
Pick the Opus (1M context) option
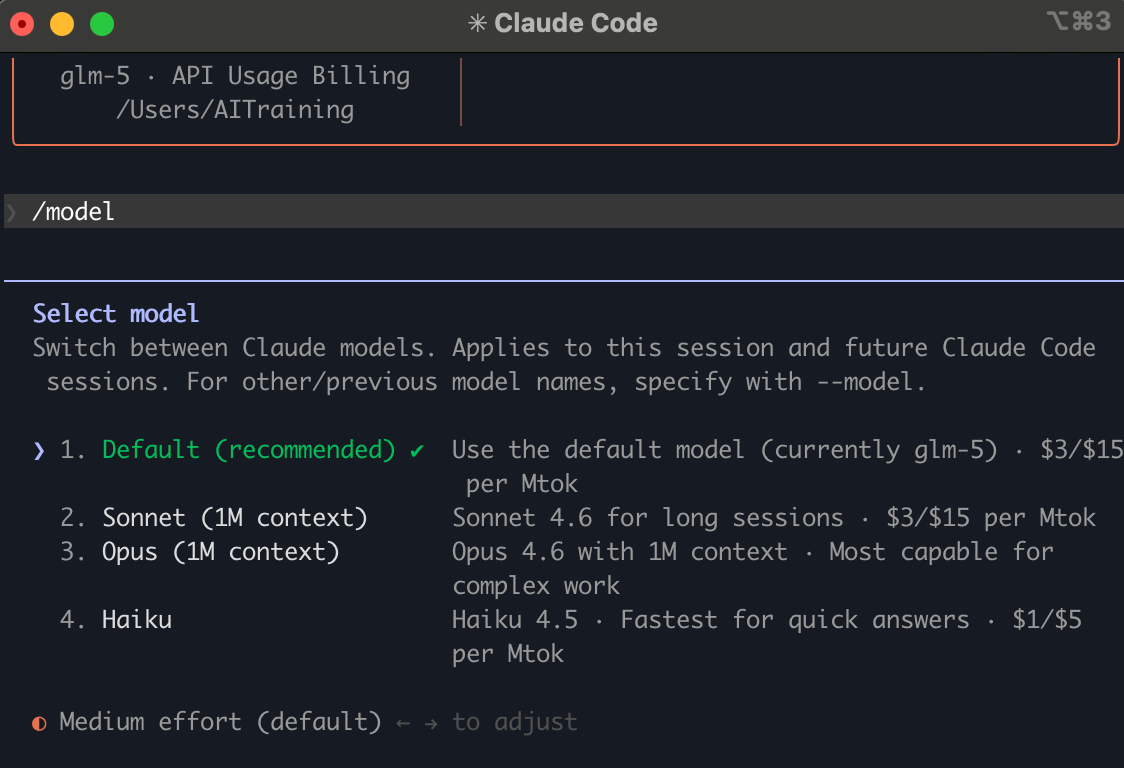[221, 552]
